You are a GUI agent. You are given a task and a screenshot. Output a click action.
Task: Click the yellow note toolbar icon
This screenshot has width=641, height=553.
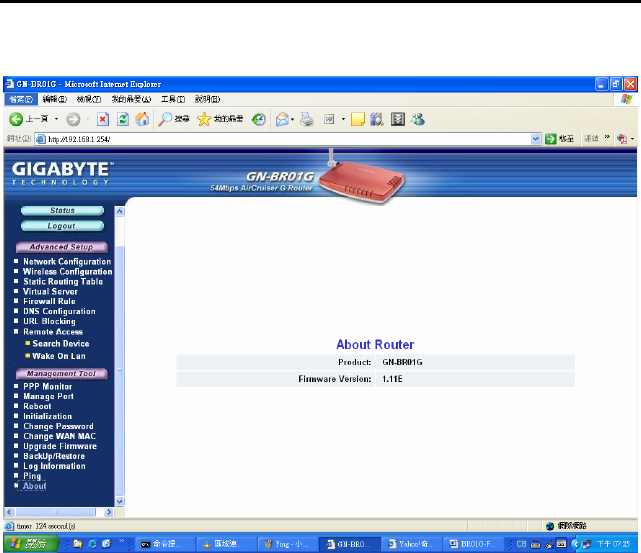coord(357,119)
